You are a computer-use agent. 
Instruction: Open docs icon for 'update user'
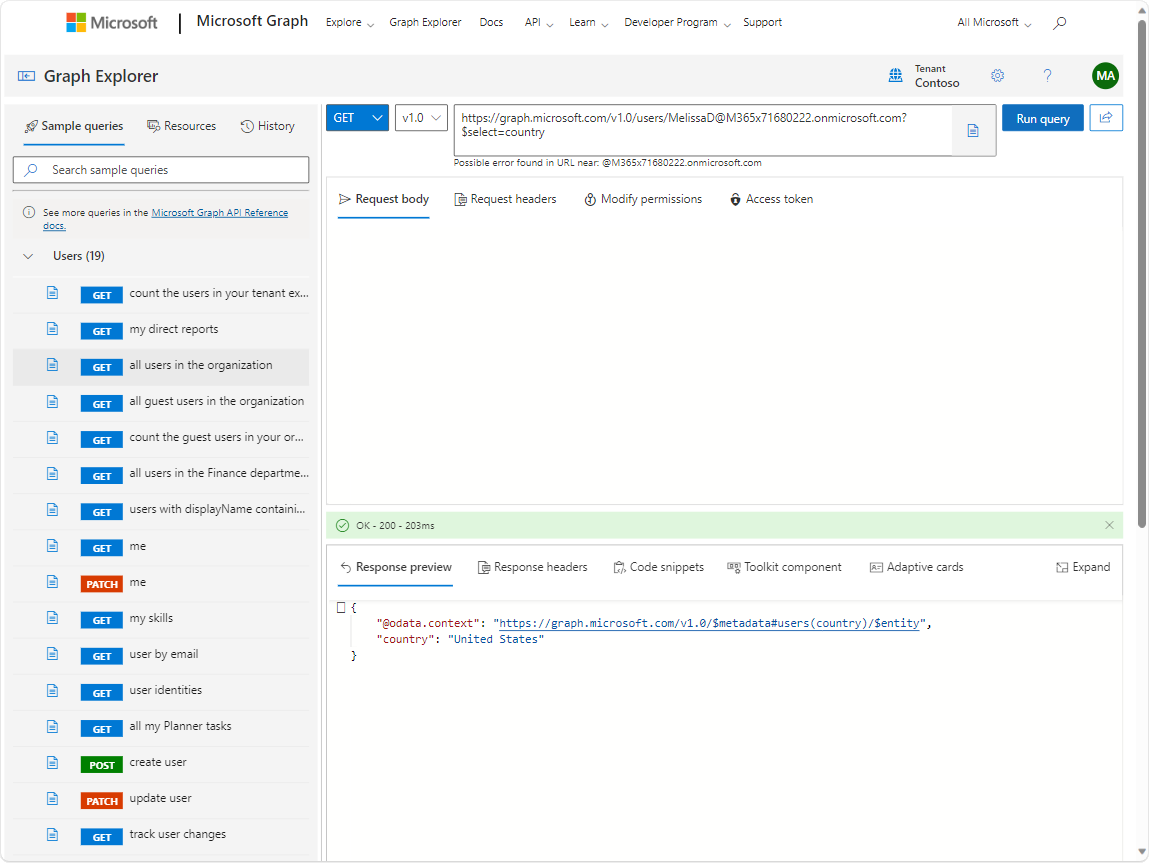pyautogui.click(x=53, y=799)
